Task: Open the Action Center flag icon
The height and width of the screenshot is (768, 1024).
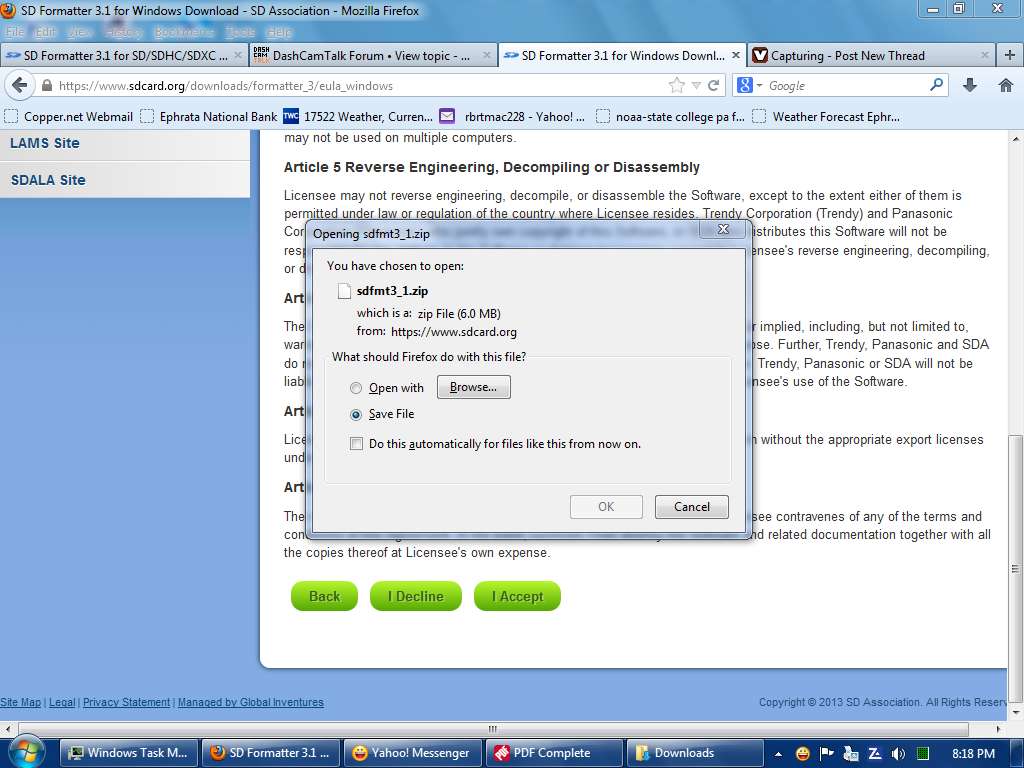Action: [x=826, y=753]
